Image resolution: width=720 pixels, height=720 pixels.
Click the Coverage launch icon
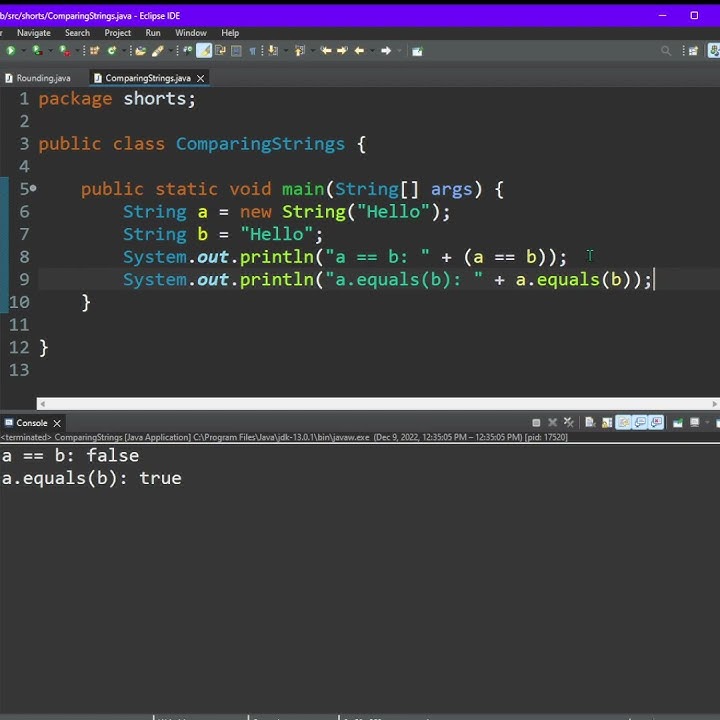pyautogui.click(x=37, y=51)
